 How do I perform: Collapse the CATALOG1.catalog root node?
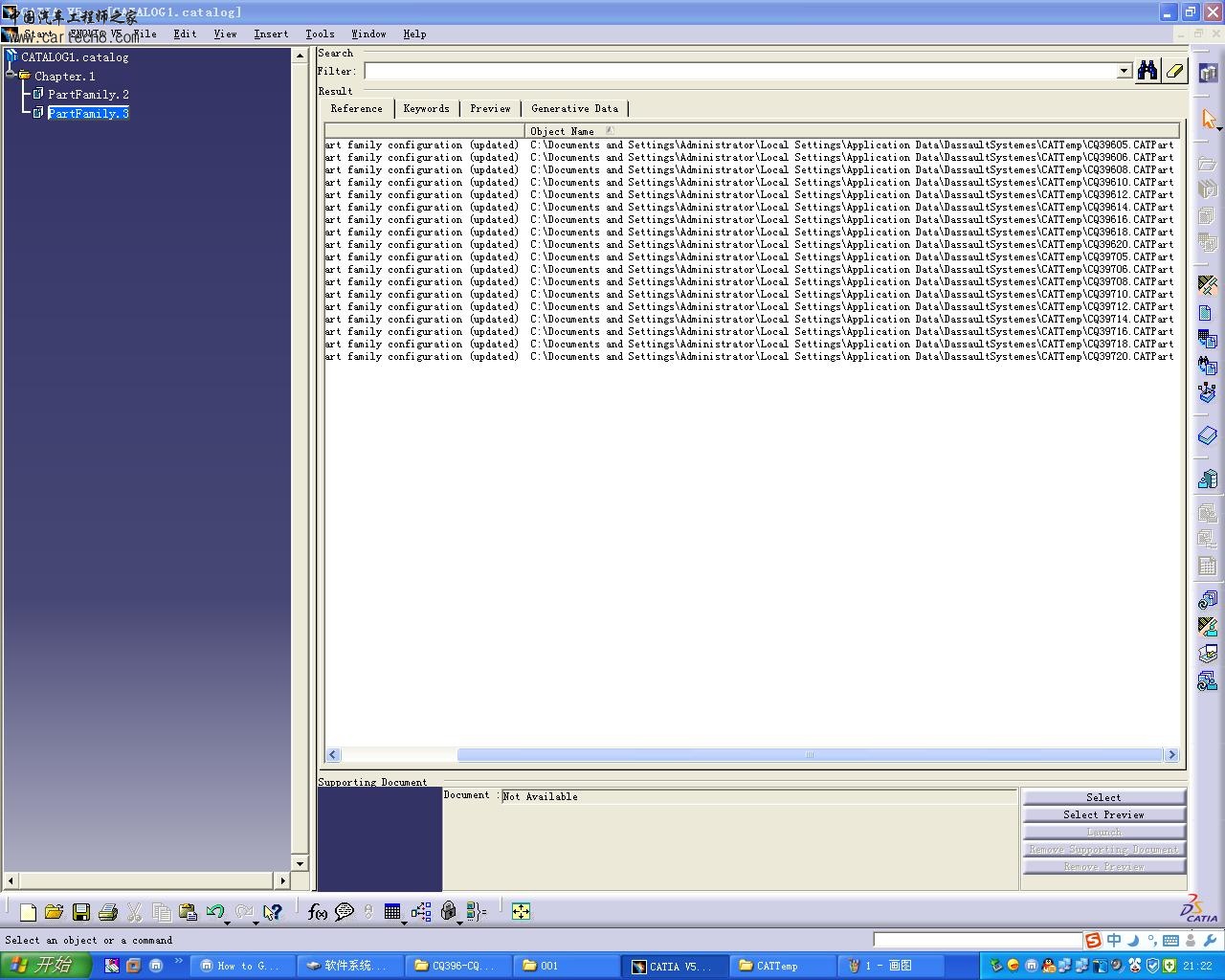(11, 57)
